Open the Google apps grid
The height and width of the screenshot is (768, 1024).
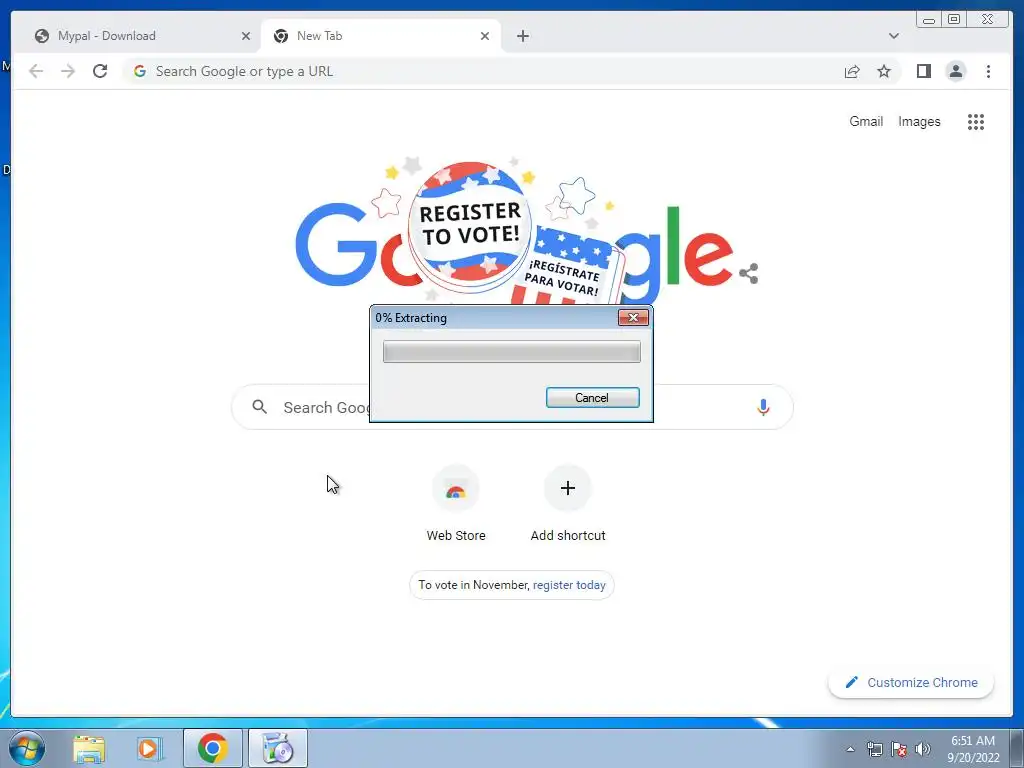tap(976, 121)
